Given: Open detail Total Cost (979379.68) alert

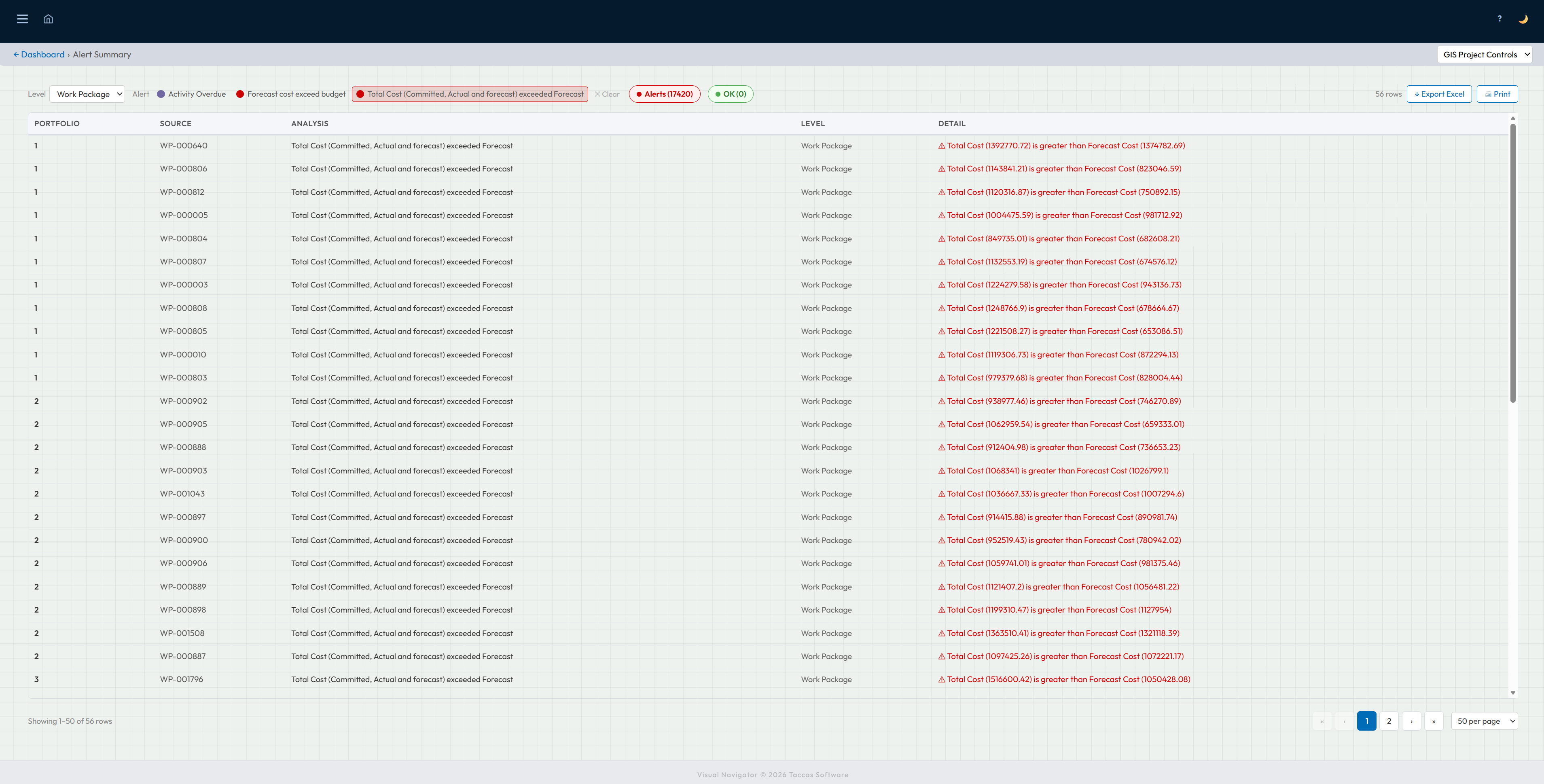Looking at the screenshot, I should [1060, 378].
